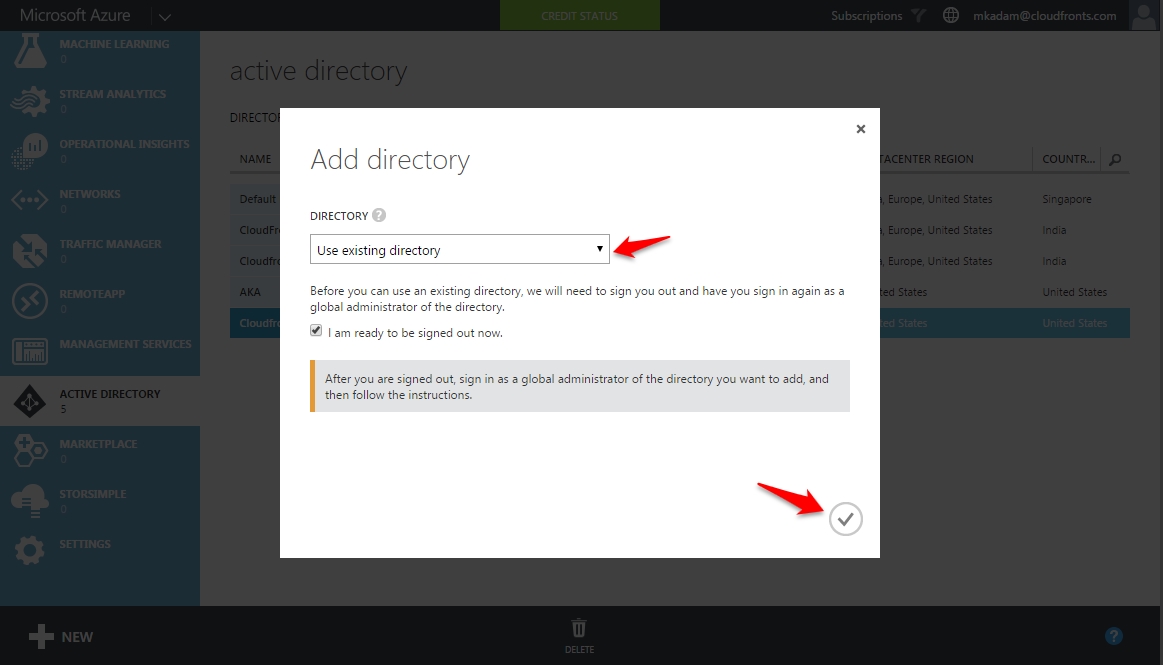Open the language globe icon

(x=950, y=16)
